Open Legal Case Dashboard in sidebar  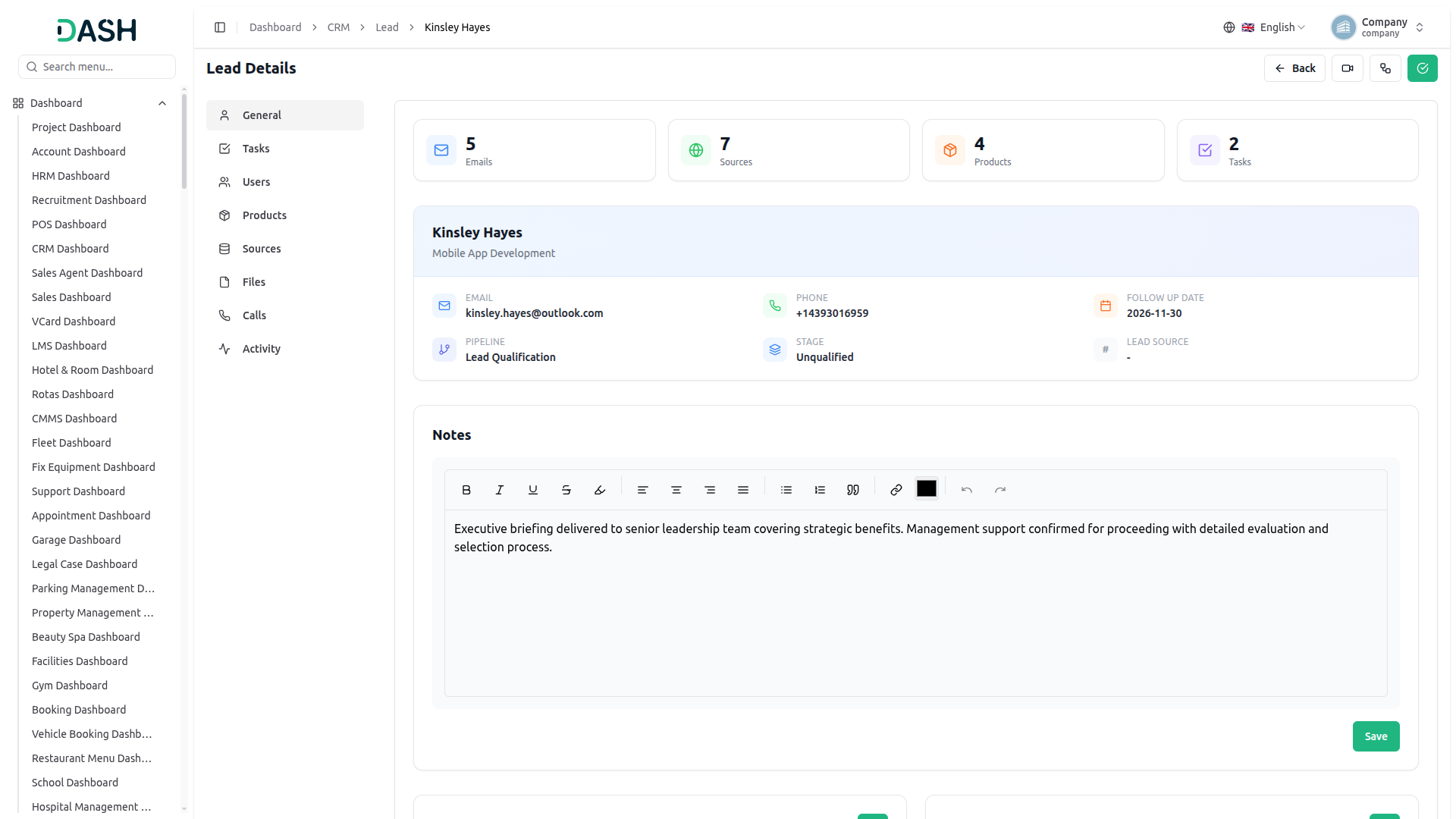pos(85,564)
